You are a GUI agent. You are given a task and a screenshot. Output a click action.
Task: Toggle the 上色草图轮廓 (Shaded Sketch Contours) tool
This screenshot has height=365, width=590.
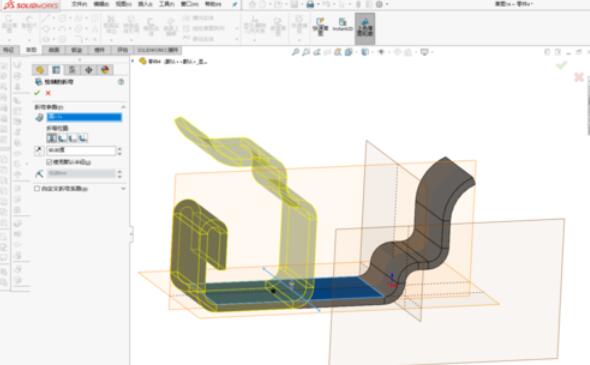click(365, 28)
